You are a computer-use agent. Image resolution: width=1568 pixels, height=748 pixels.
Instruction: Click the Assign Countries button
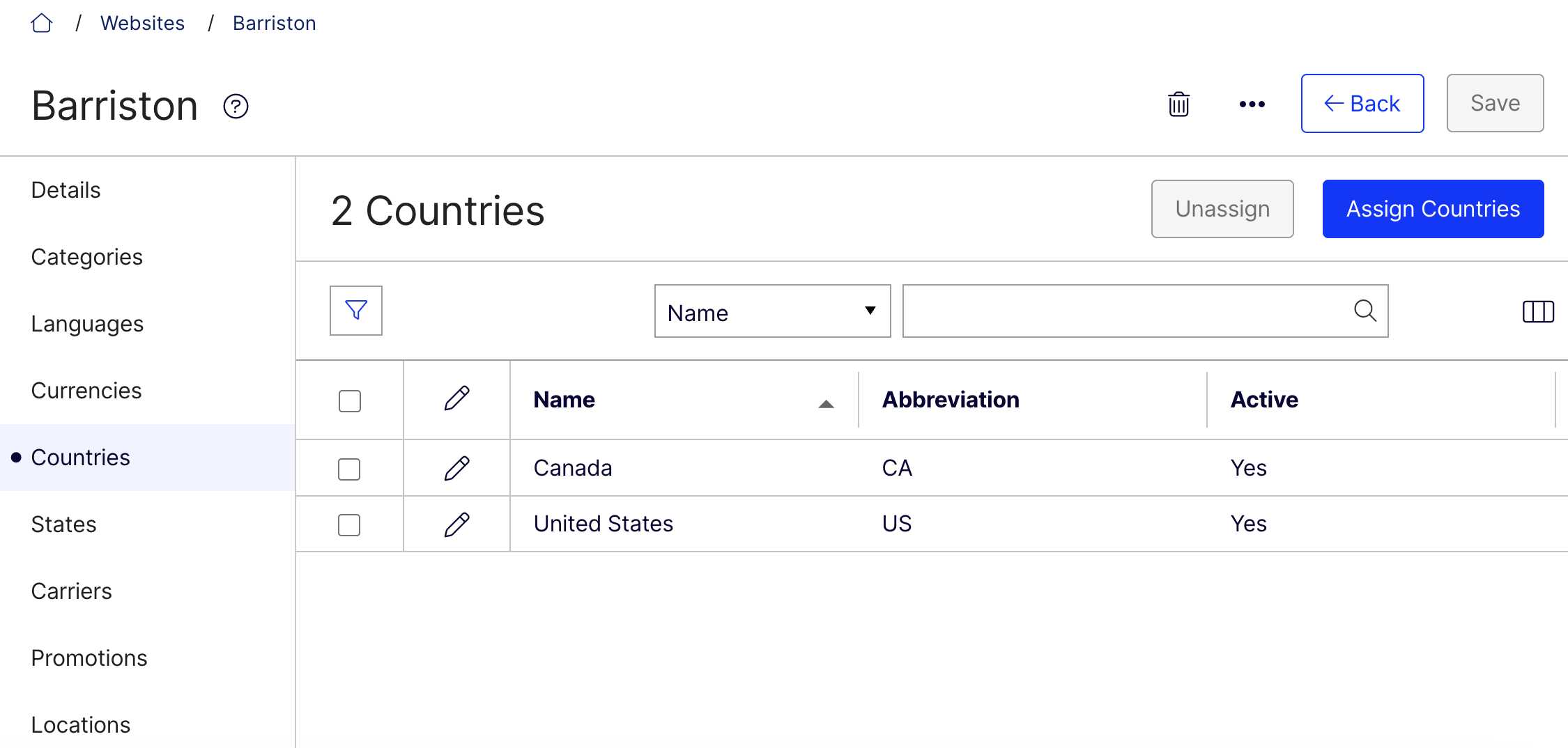point(1433,208)
